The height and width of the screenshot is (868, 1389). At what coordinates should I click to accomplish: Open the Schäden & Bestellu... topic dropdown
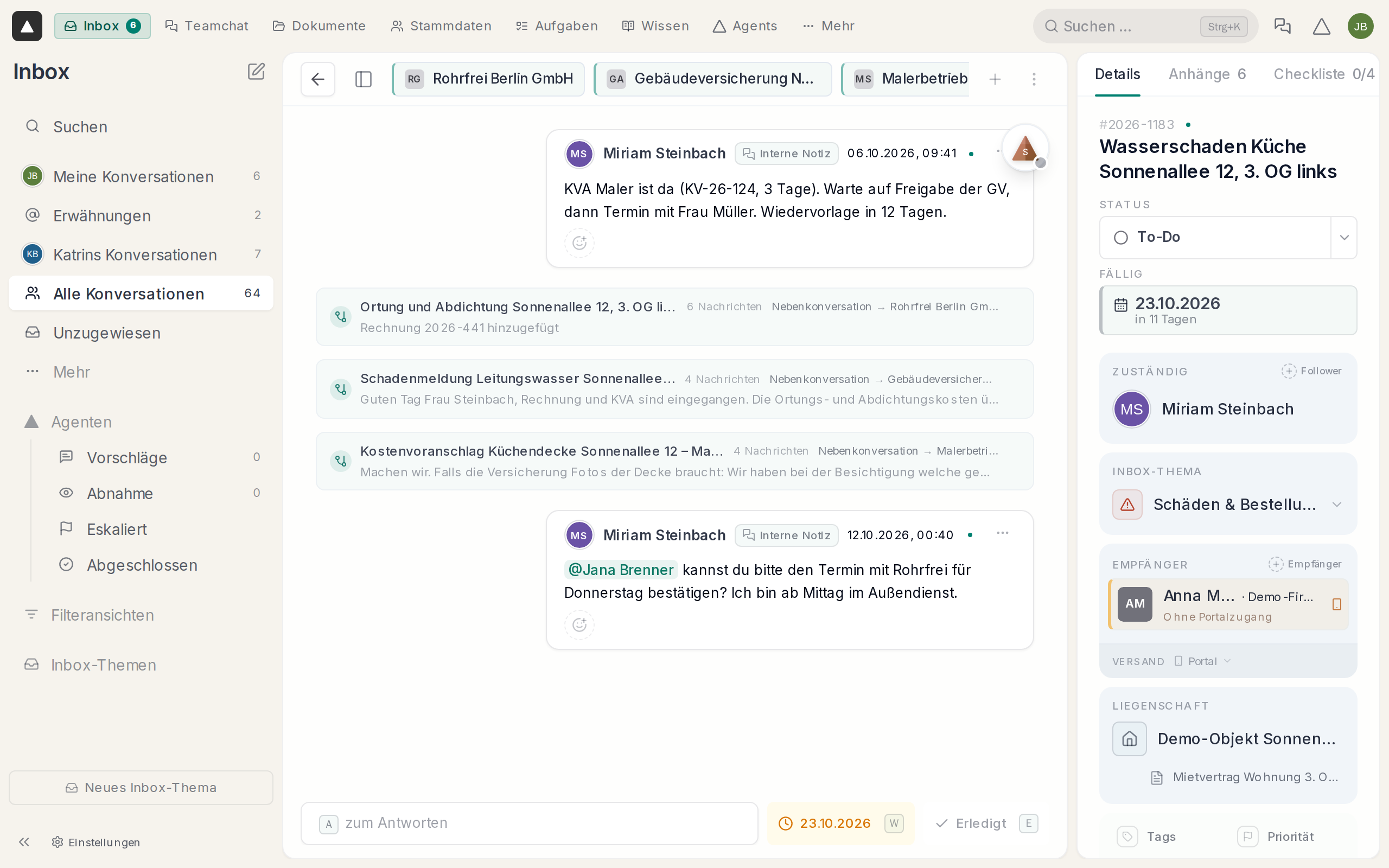pos(1228,505)
